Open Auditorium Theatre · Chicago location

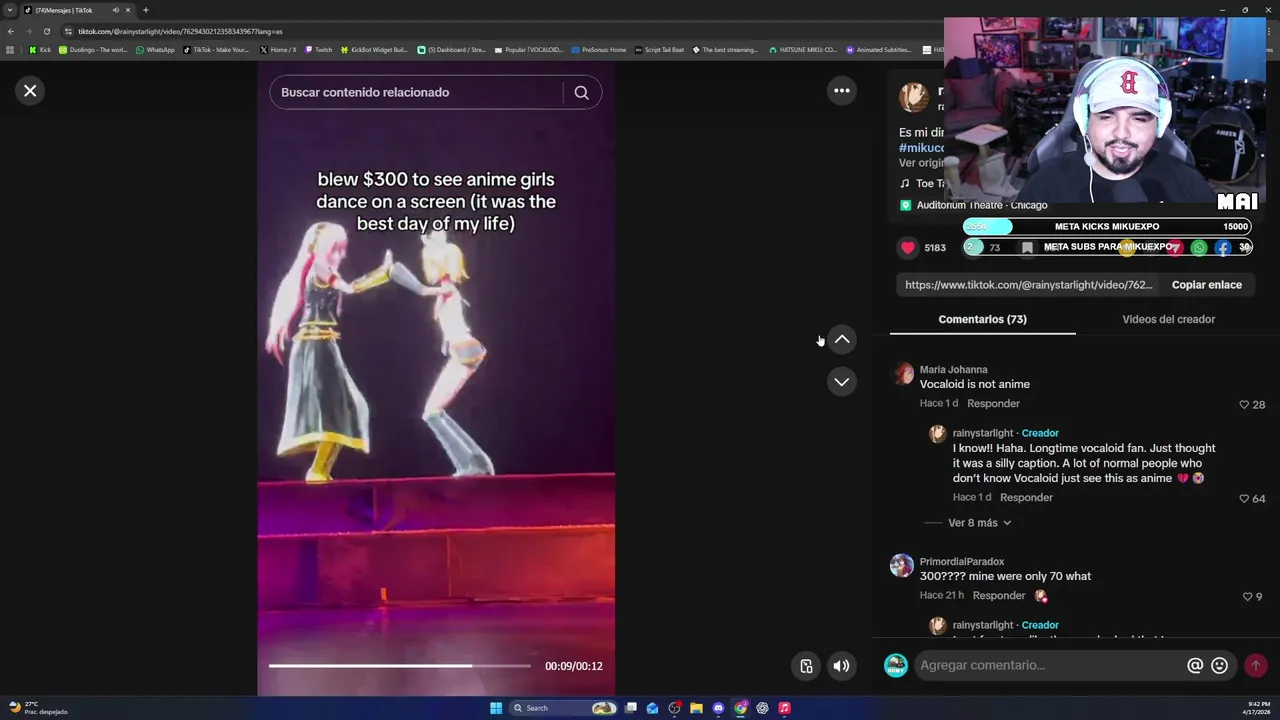[982, 205]
